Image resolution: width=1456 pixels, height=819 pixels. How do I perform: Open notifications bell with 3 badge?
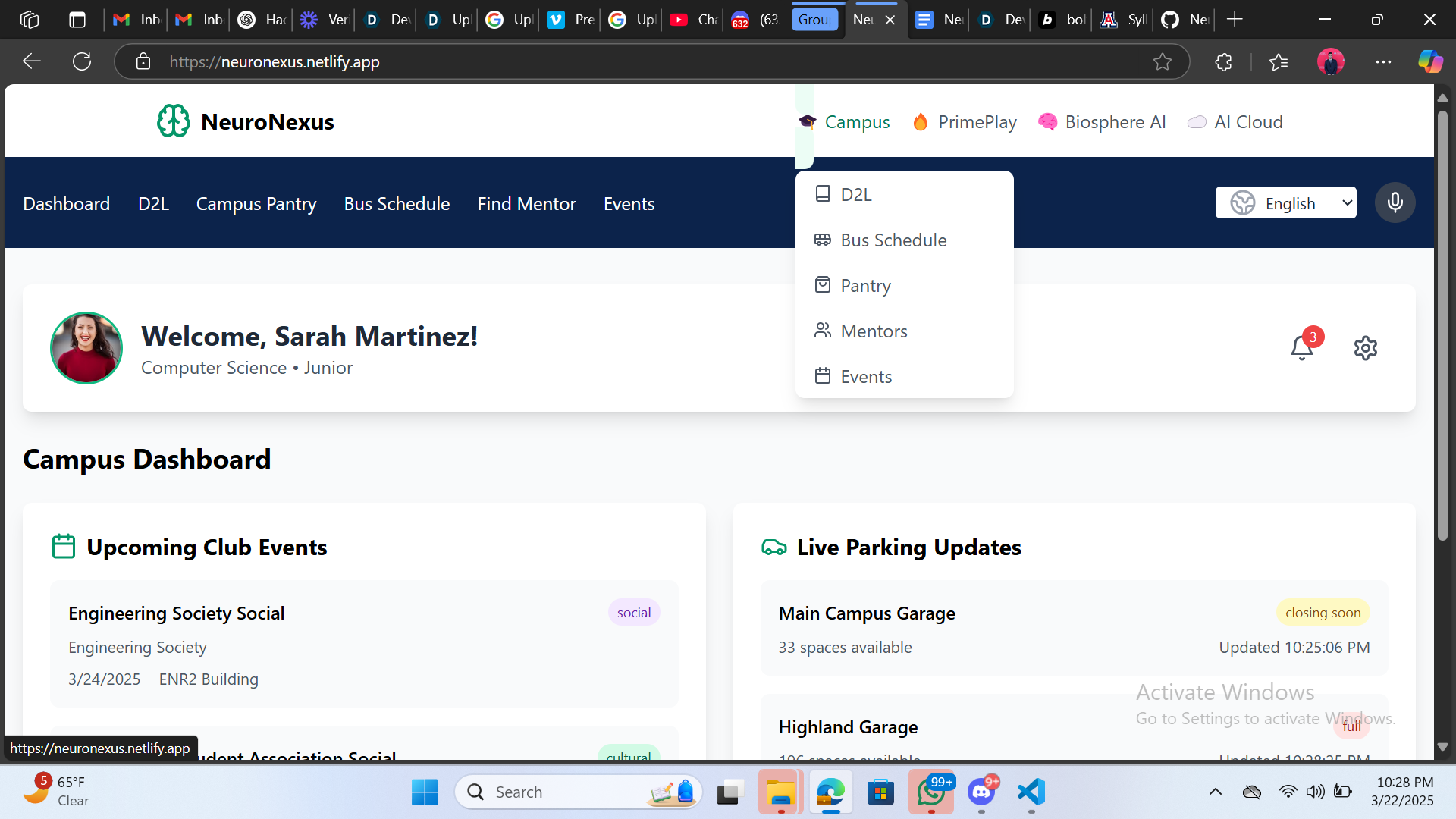click(1302, 347)
